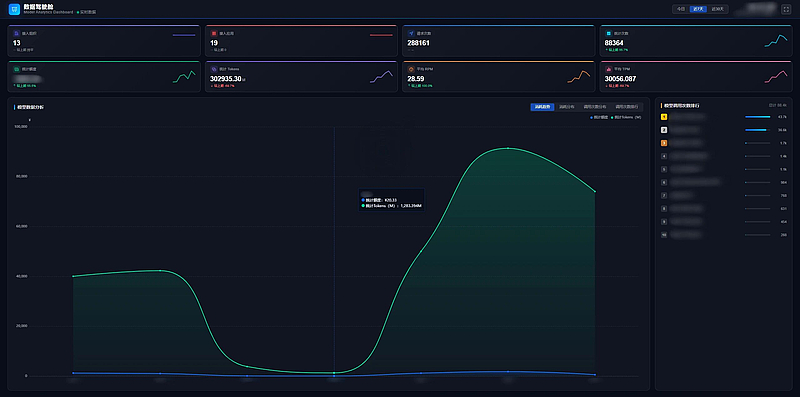The height and width of the screenshot is (397, 800).
Task: Toggle the blue series in chart legend
Action: 599,117
